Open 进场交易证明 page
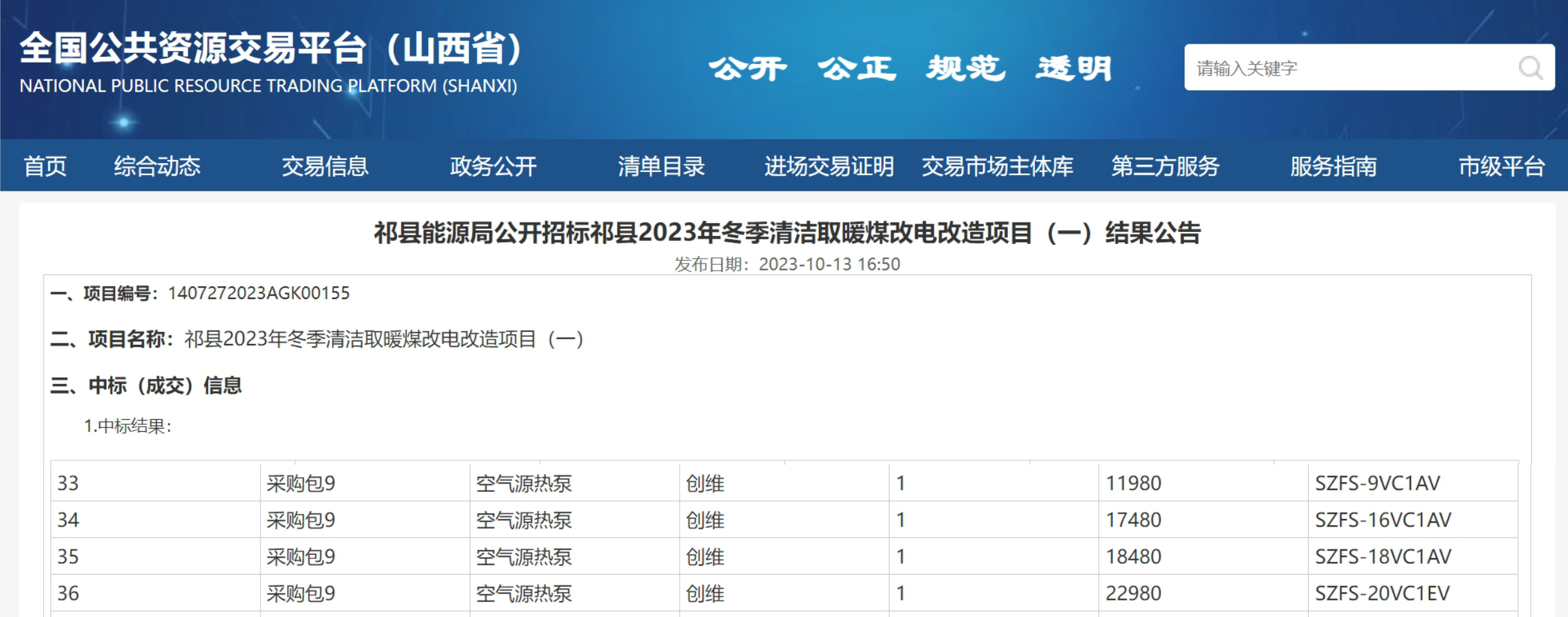The width and height of the screenshot is (1568, 617). point(829,166)
